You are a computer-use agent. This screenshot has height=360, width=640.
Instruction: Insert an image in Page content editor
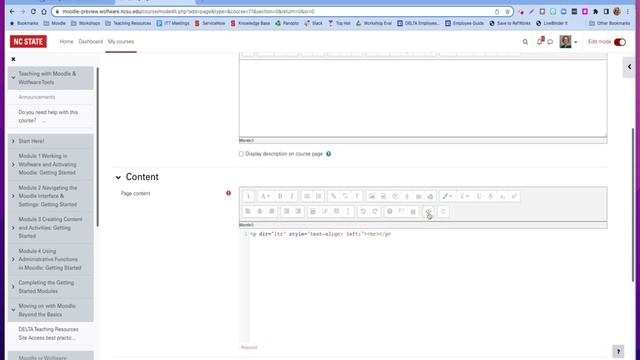(x=371, y=196)
